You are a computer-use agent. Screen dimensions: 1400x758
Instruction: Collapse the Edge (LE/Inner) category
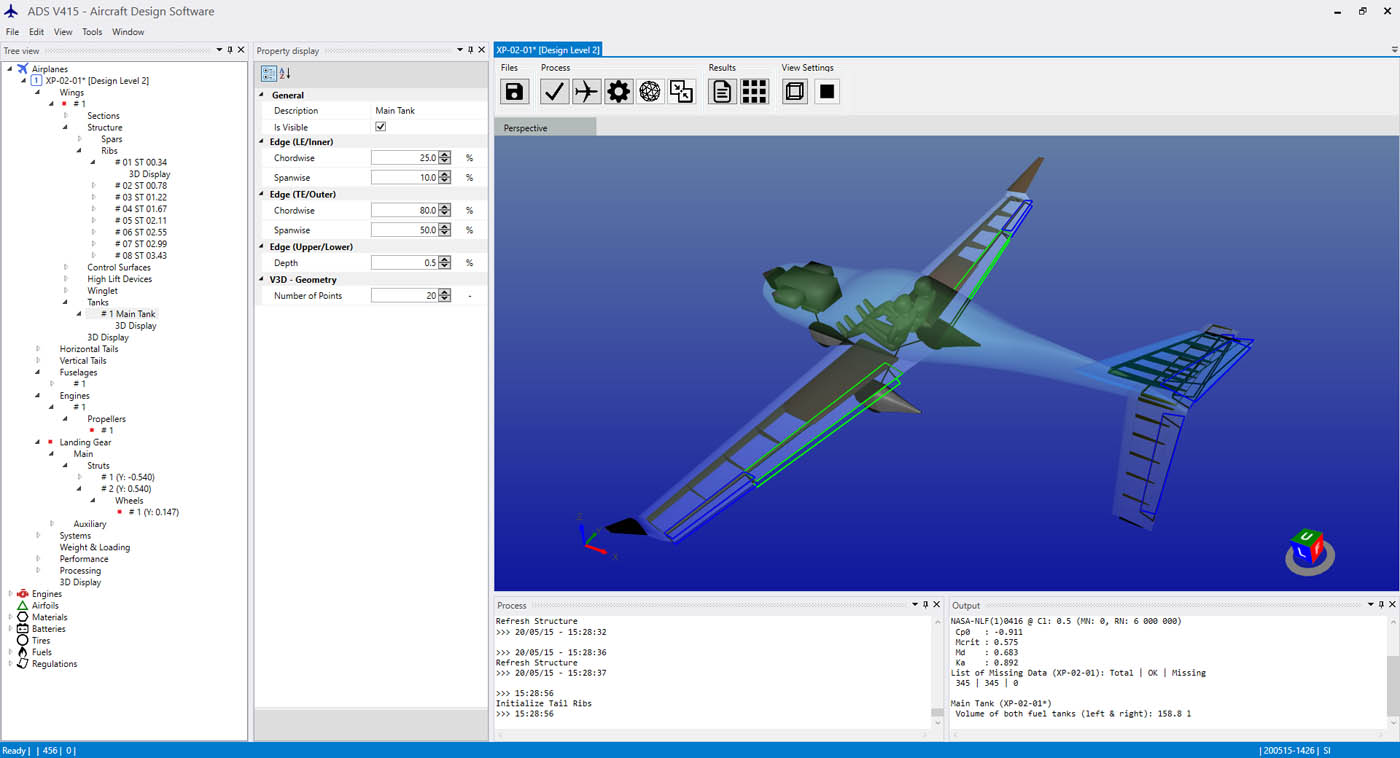click(262, 142)
